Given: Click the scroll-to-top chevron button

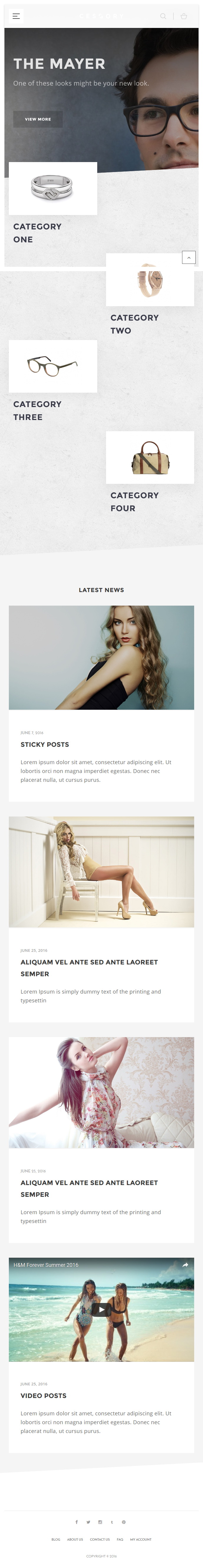Looking at the screenshot, I should pos(189,257).
